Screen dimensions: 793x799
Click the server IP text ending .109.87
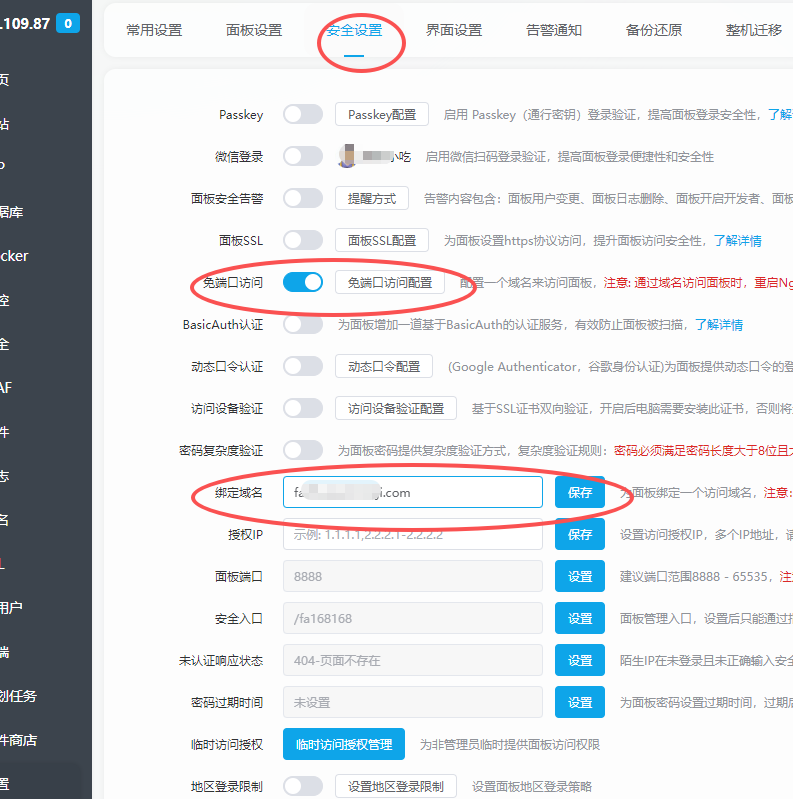[25, 23]
